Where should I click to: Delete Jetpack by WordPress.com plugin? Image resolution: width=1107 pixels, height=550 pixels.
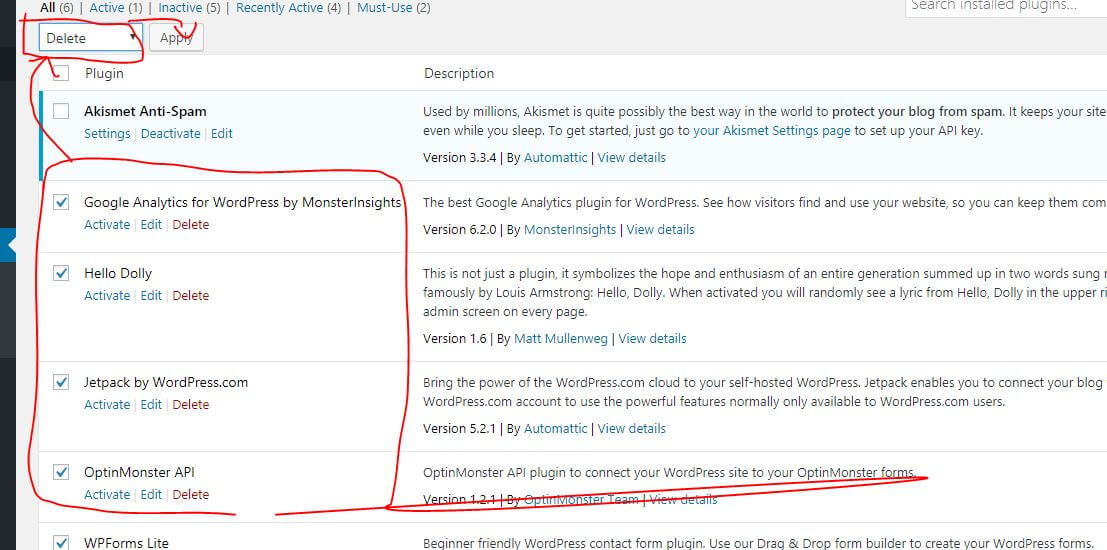pos(191,405)
